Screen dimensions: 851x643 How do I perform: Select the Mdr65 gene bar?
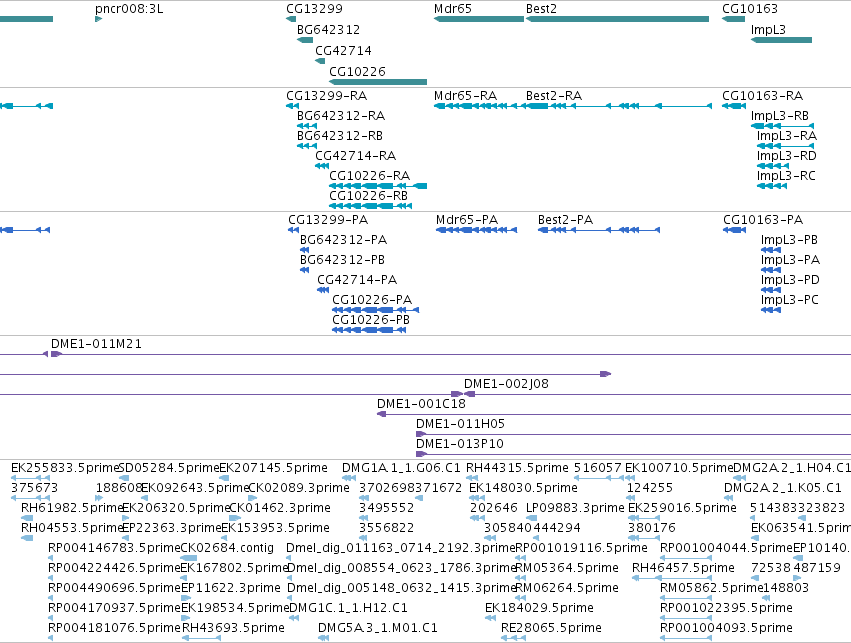[x=479, y=19]
